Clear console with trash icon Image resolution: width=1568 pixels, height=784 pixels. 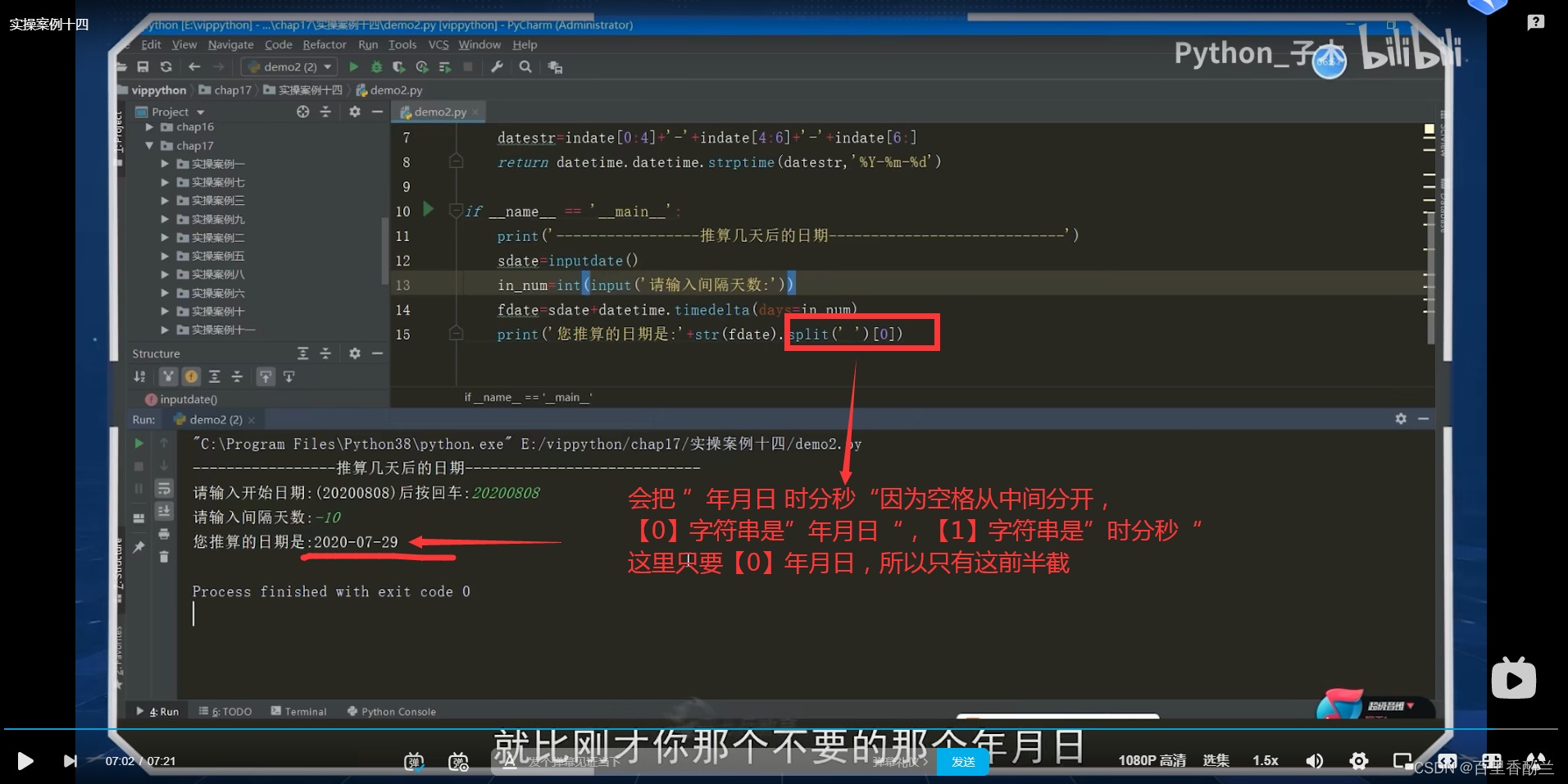pyautogui.click(x=164, y=557)
